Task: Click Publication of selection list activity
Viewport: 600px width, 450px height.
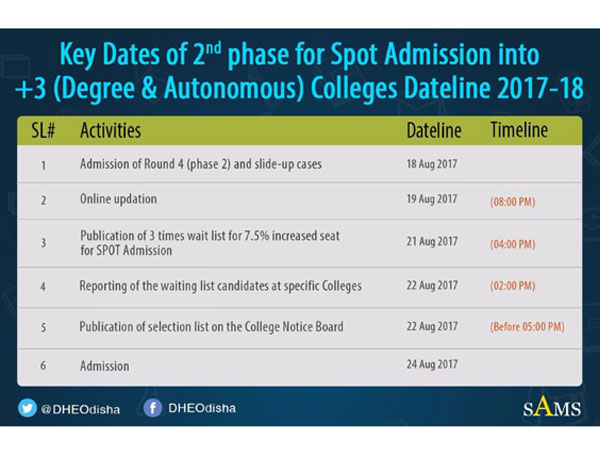Action: 210,327
